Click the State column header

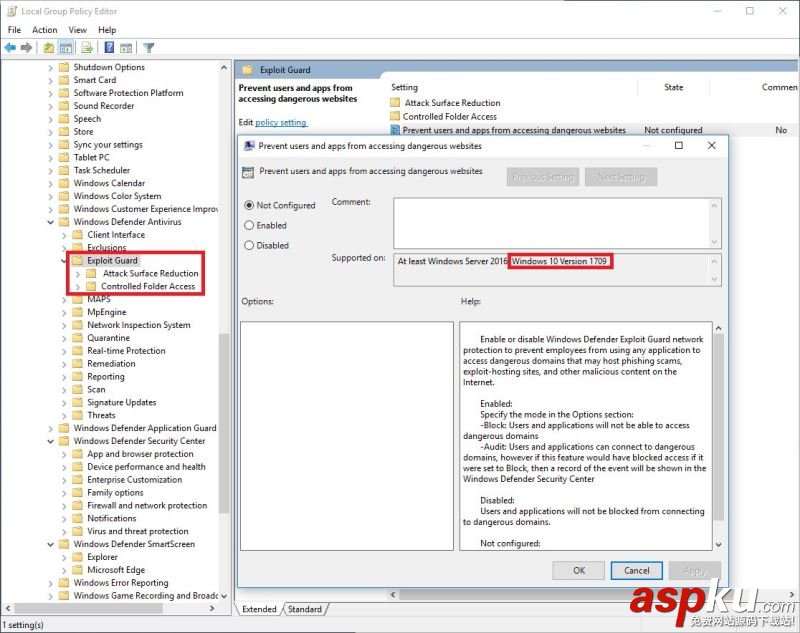tap(673, 87)
